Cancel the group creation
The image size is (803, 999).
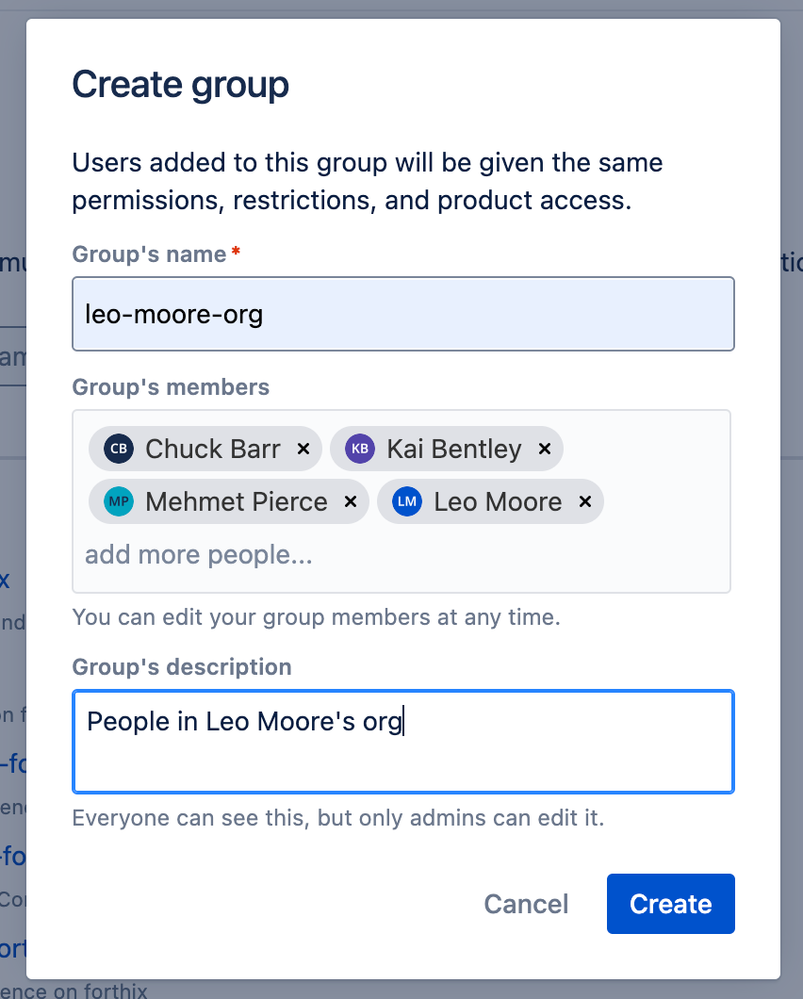tap(526, 903)
